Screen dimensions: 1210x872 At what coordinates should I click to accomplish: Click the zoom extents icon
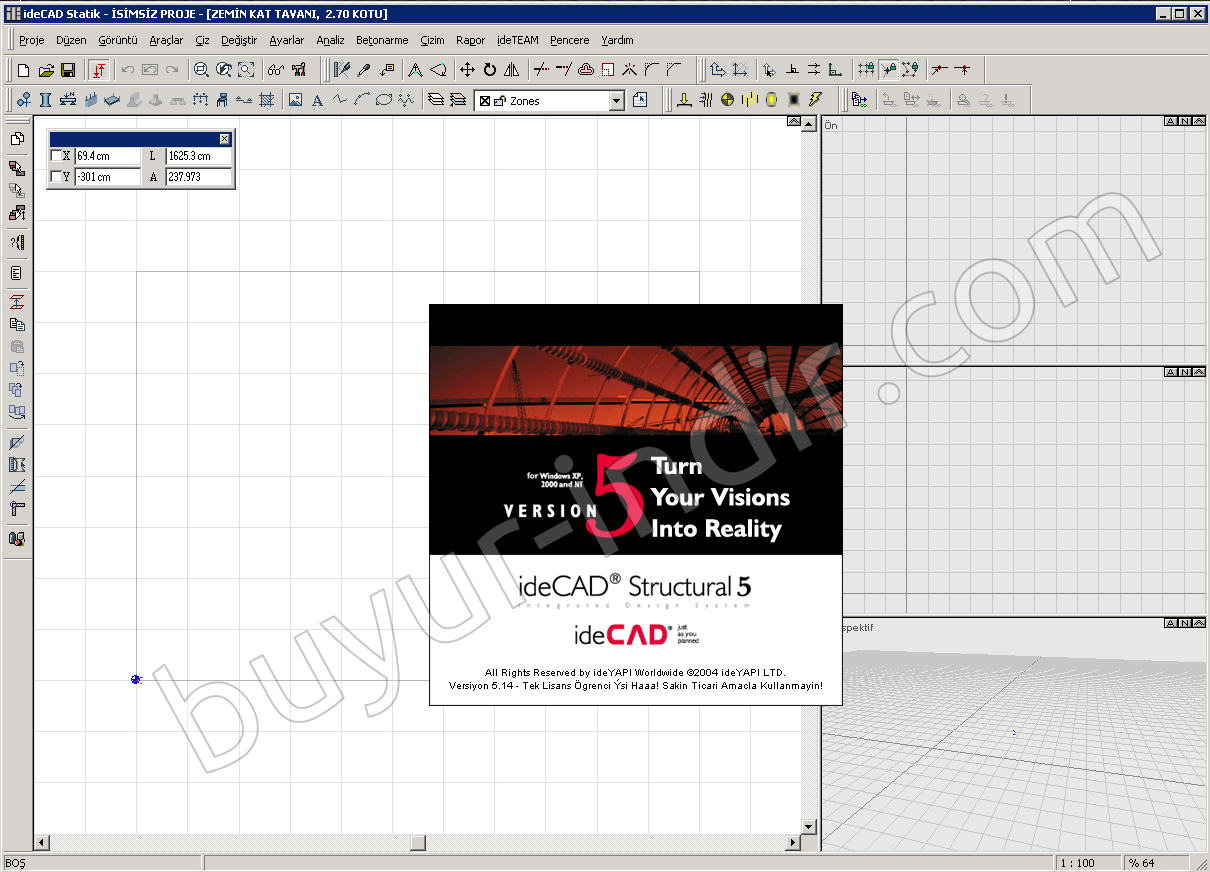pos(246,70)
